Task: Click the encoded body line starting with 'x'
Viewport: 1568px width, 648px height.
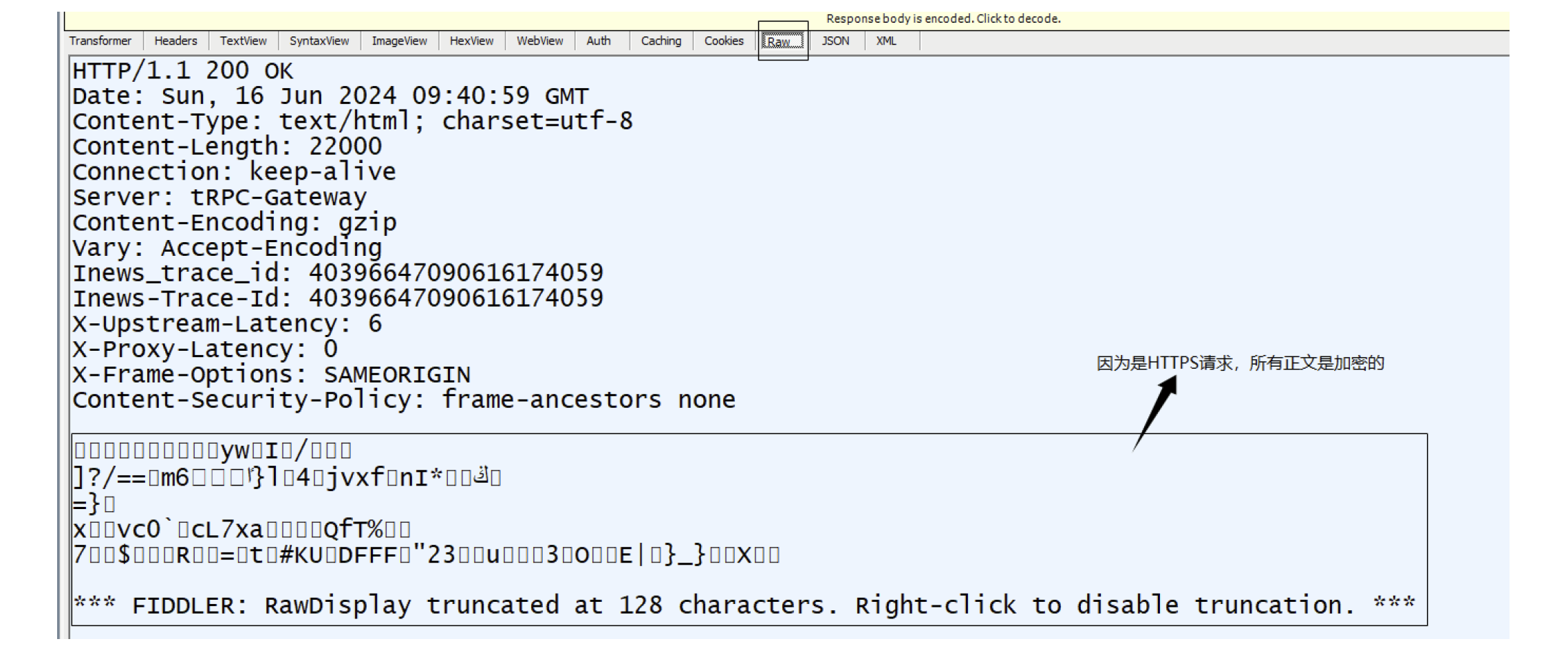Action: pyautogui.click(x=241, y=530)
